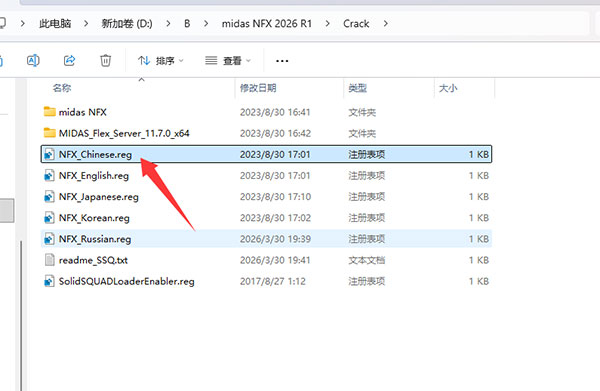Click the NFX_Russian.reg file name

click(x=95, y=239)
